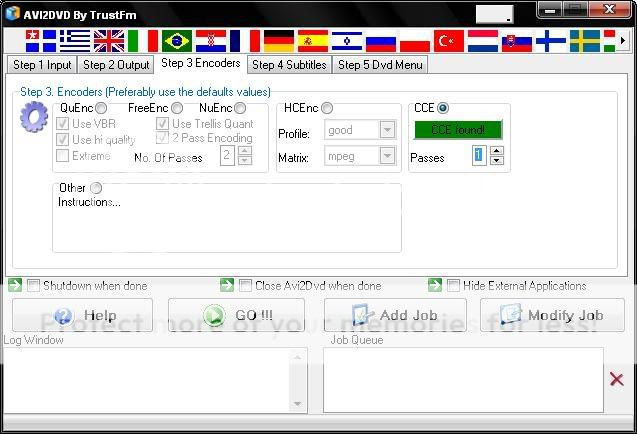
Task: Click the Help button
Action: (x=82, y=315)
